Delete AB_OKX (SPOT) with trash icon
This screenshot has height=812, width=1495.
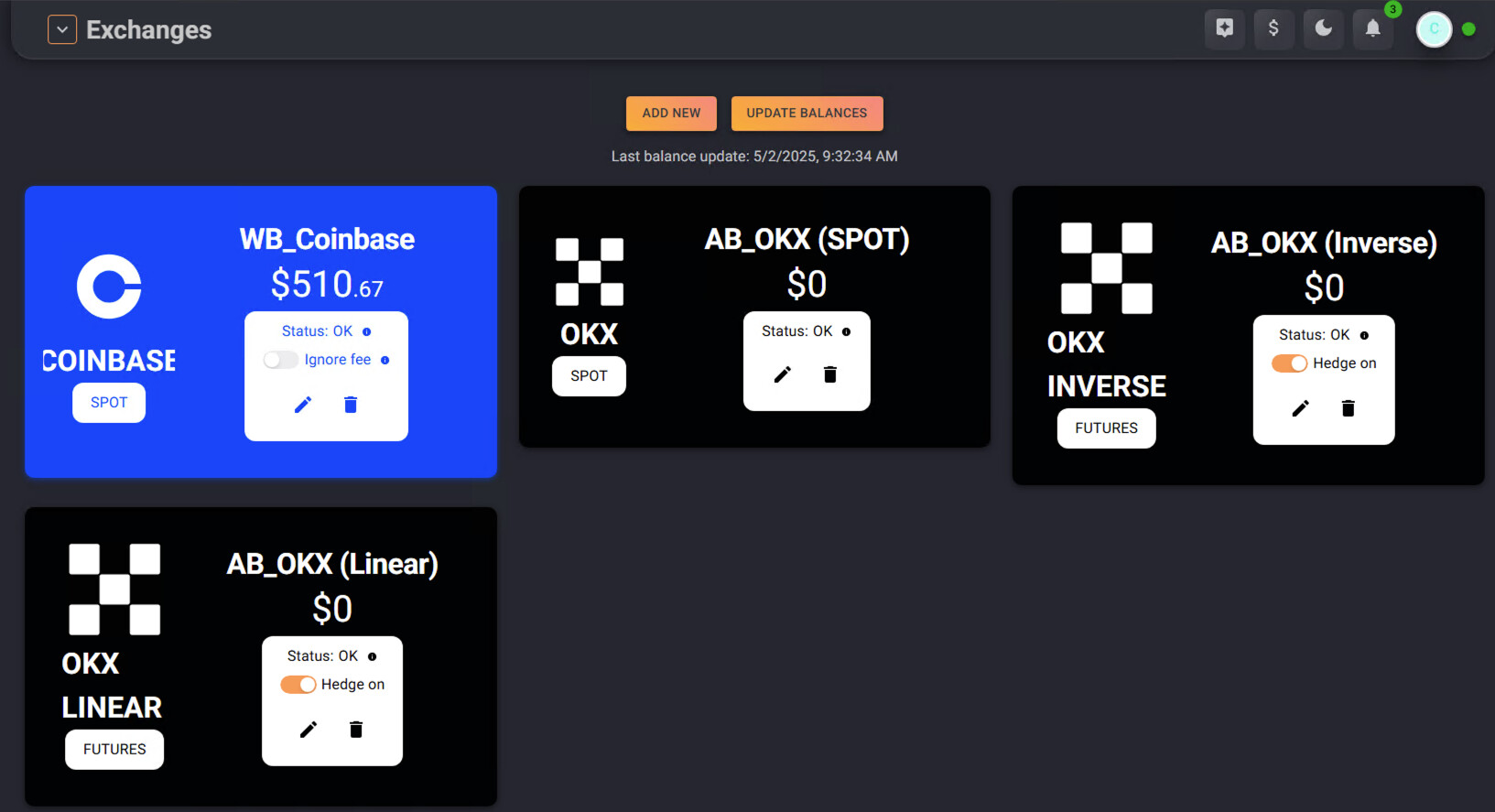[x=830, y=374]
